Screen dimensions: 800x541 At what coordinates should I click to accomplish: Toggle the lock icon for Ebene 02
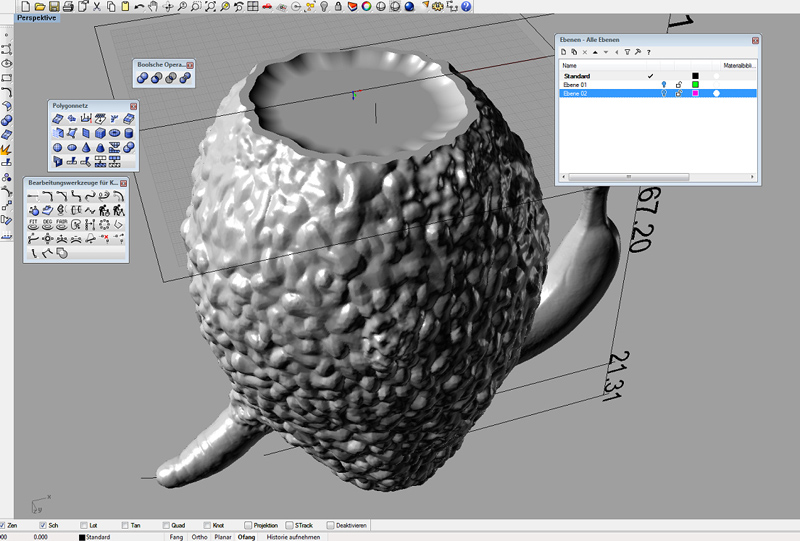point(679,93)
